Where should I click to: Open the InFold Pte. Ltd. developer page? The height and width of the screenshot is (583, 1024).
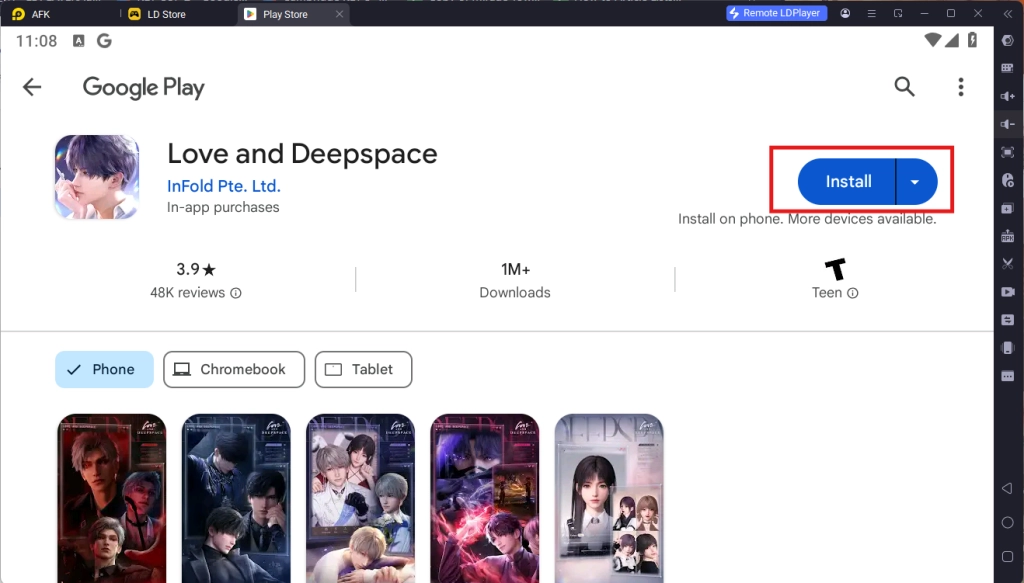pyautogui.click(x=223, y=186)
